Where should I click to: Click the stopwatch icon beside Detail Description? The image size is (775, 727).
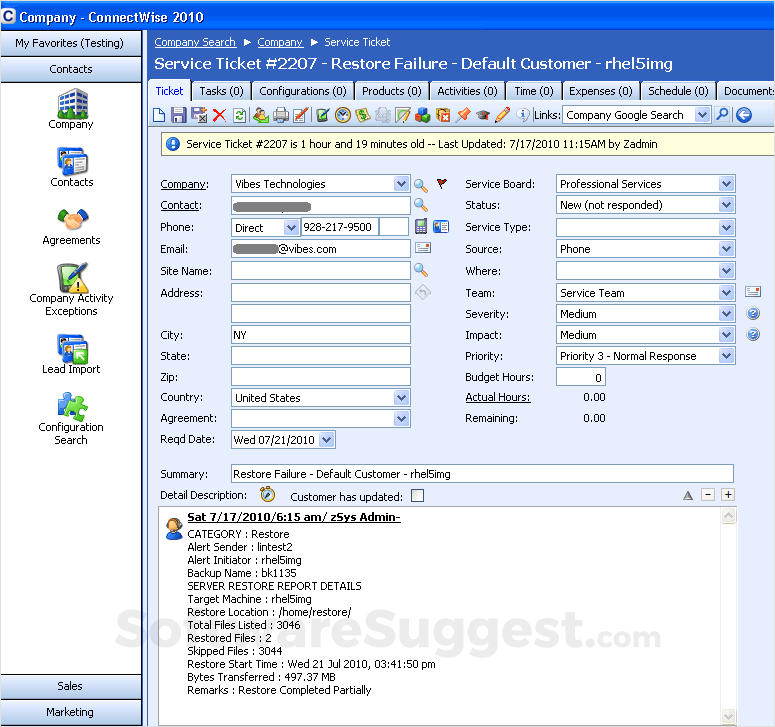pos(267,495)
